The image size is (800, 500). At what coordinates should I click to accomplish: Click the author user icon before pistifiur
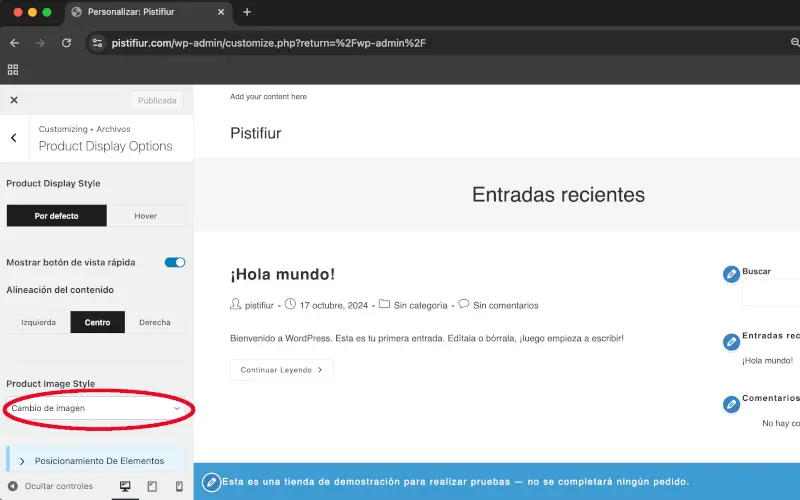tap(235, 304)
